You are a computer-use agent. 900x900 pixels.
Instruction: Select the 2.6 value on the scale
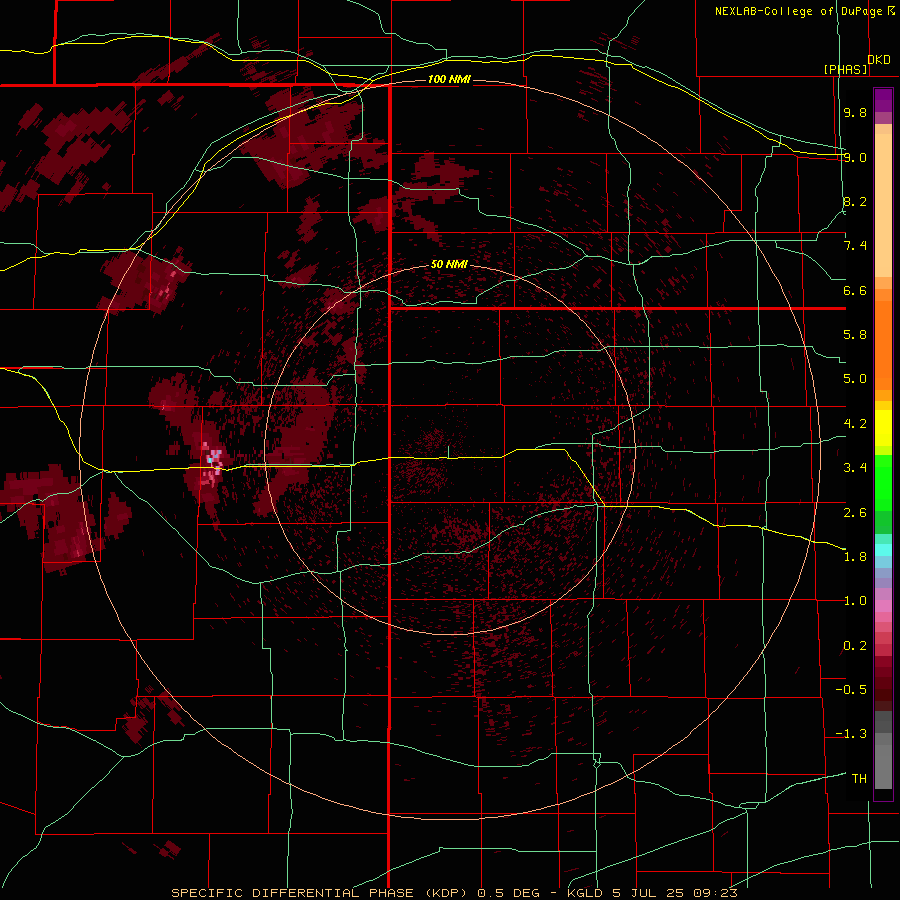click(x=855, y=513)
